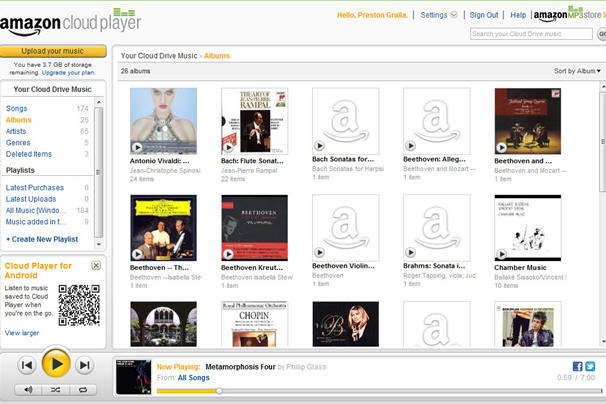Screen dimensions: 606x404
Task: Click the Philip Glass artist name
Action: (305, 366)
